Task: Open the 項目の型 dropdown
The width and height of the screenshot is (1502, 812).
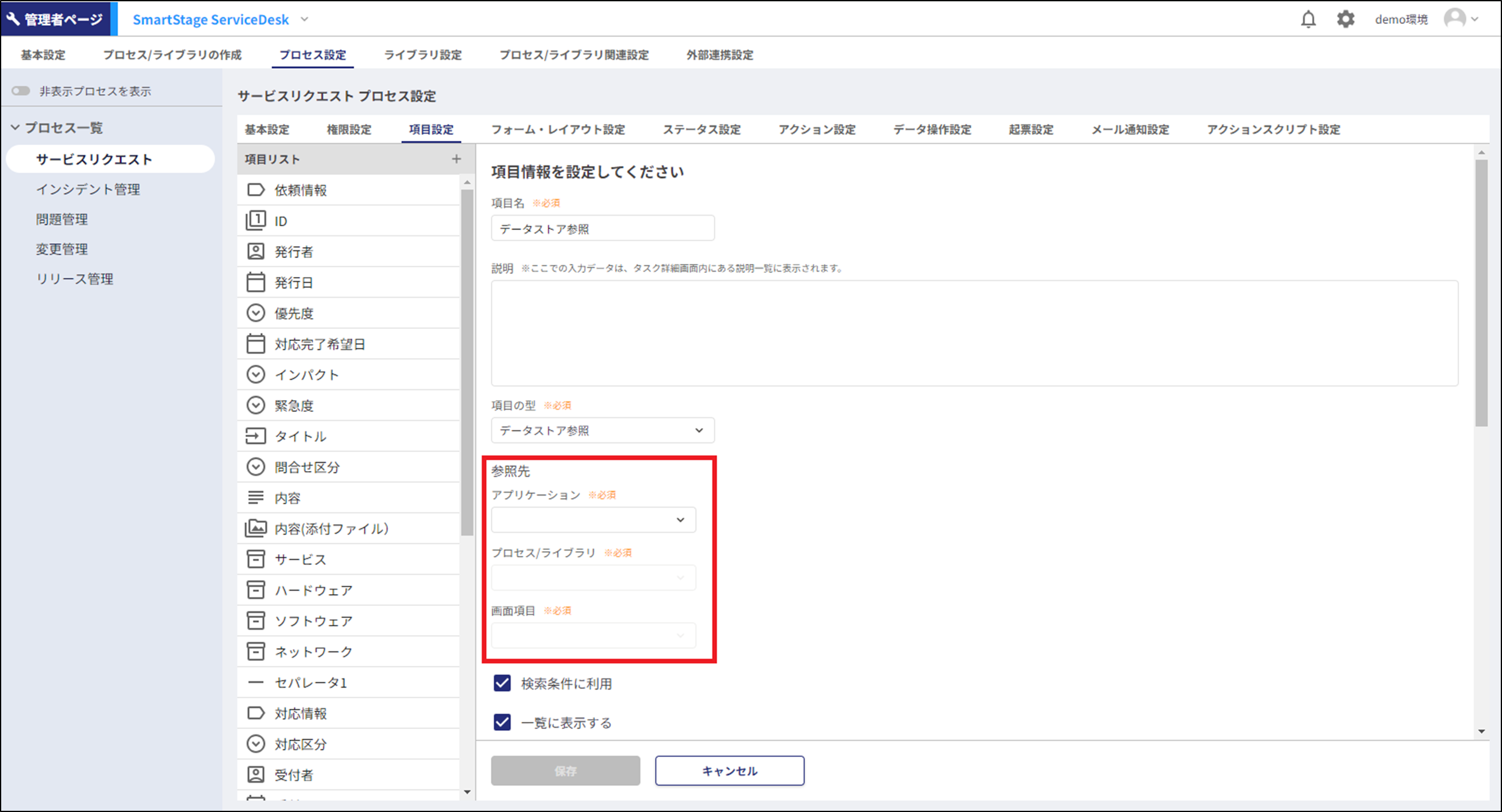Action: (x=602, y=430)
